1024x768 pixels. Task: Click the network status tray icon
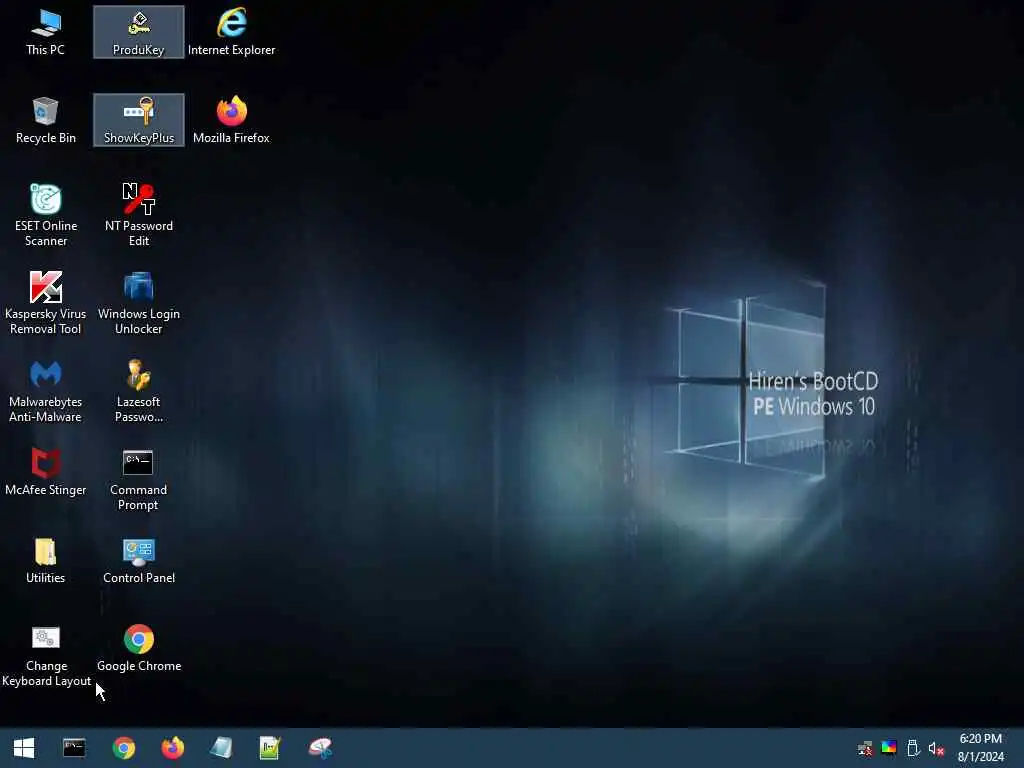pyautogui.click(x=865, y=748)
